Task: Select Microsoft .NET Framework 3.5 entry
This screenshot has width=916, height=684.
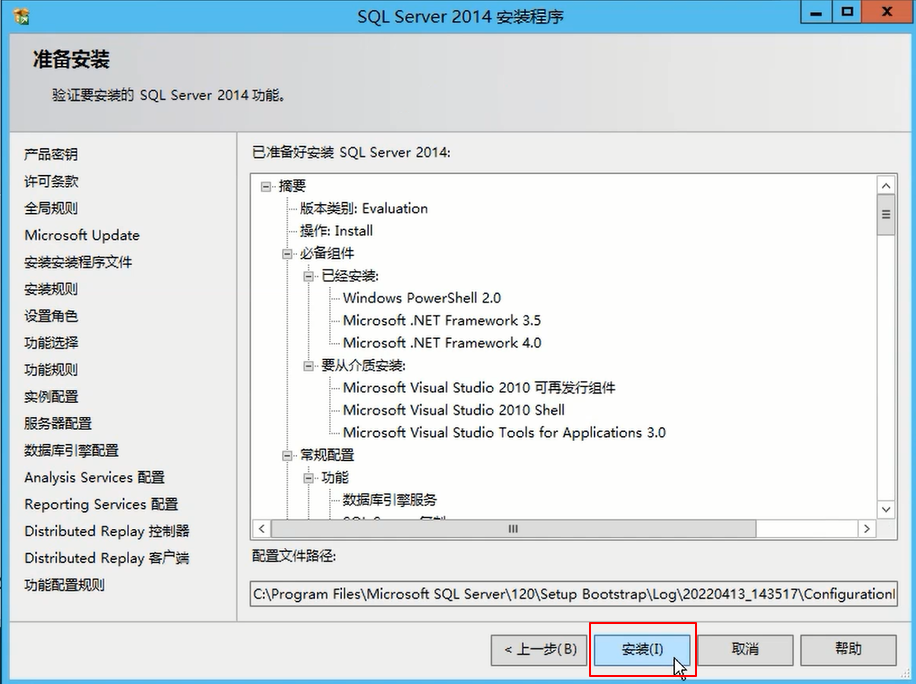Action: click(x=442, y=321)
